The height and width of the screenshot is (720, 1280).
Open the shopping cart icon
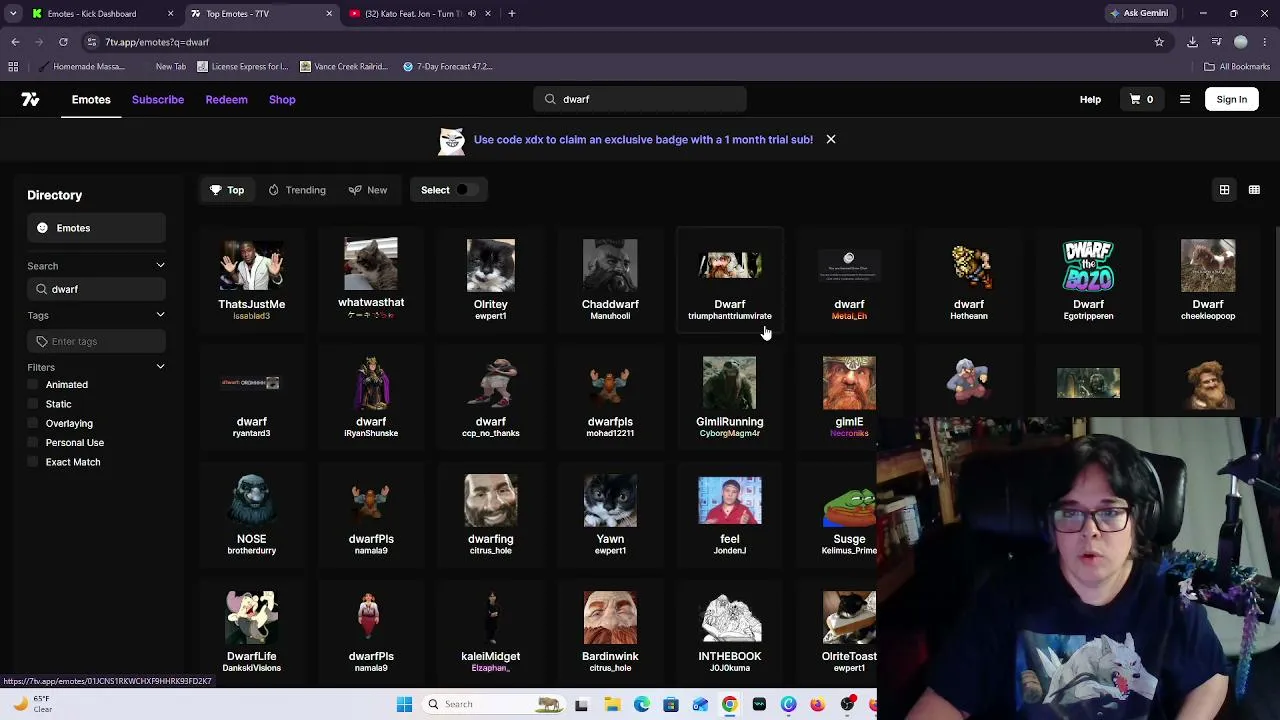(x=1135, y=99)
